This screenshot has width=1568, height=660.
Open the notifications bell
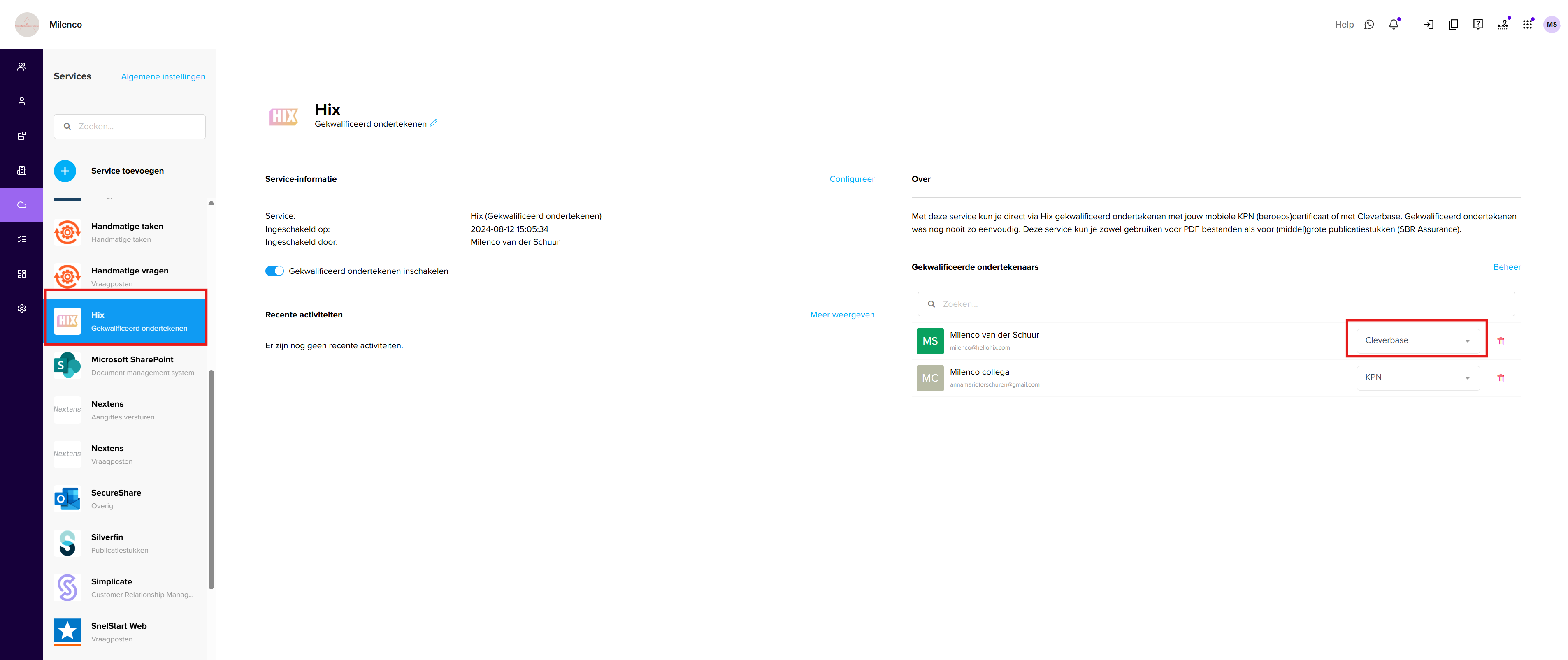point(1394,24)
